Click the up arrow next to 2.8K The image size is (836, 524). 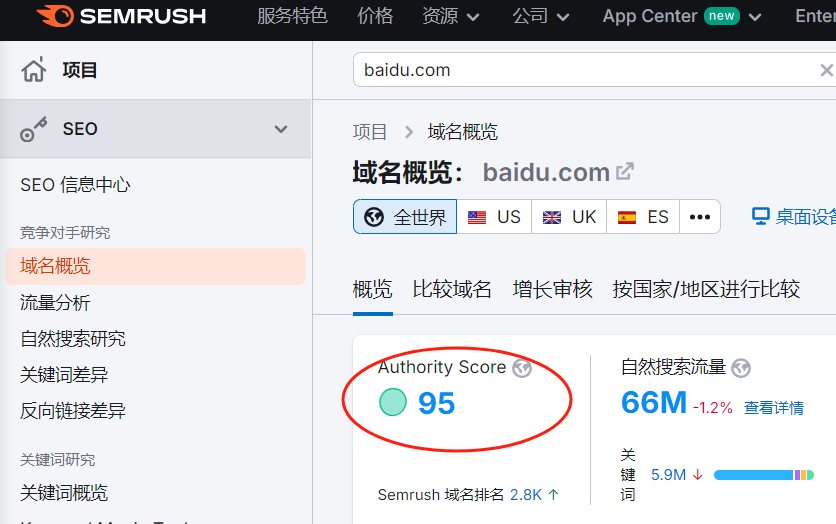[553, 495]
